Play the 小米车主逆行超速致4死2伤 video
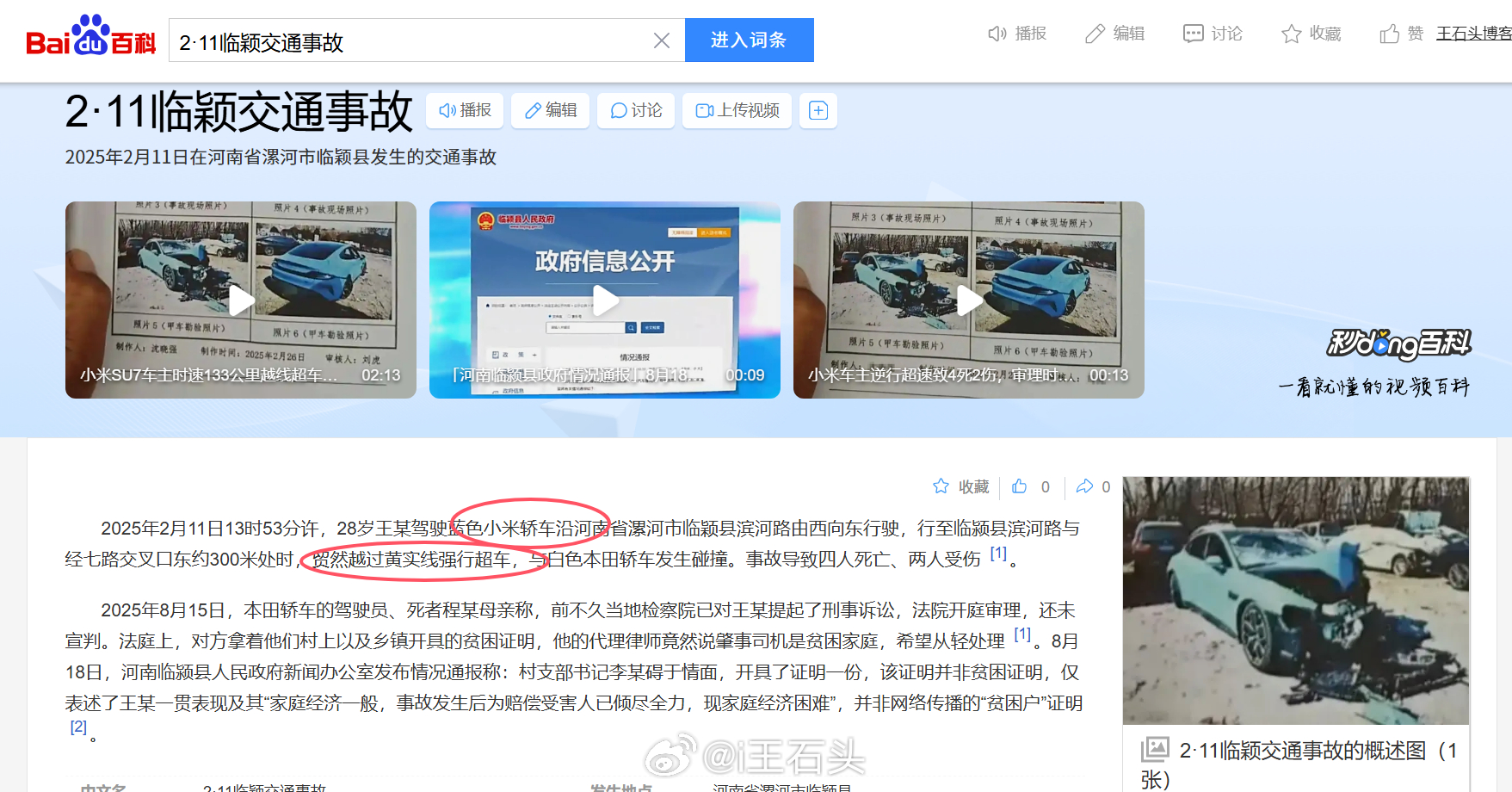The image size is (1512, 792). (x=969, y=300)
